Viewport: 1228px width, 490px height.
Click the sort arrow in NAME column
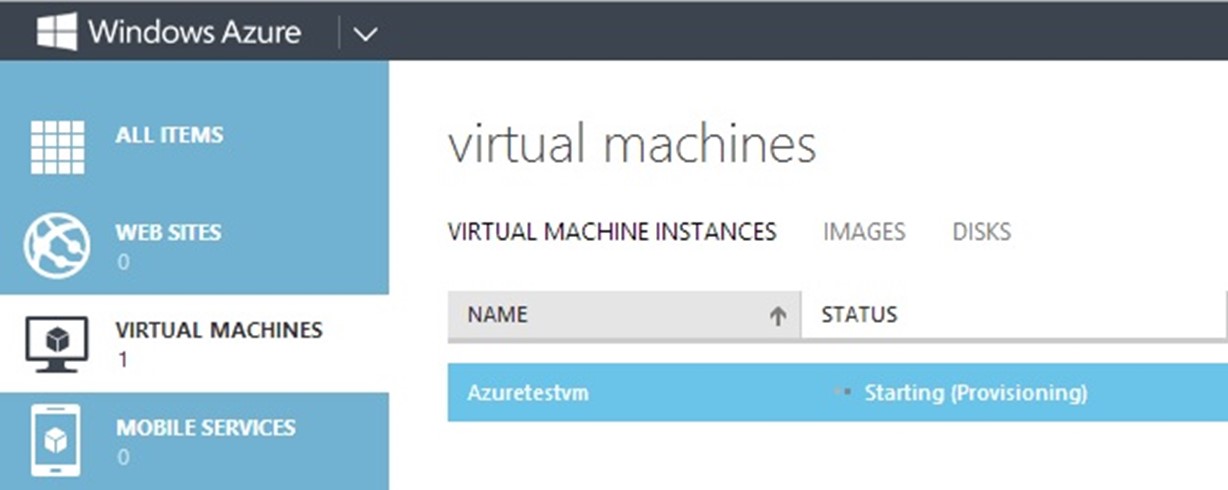(x=777, y=316)
